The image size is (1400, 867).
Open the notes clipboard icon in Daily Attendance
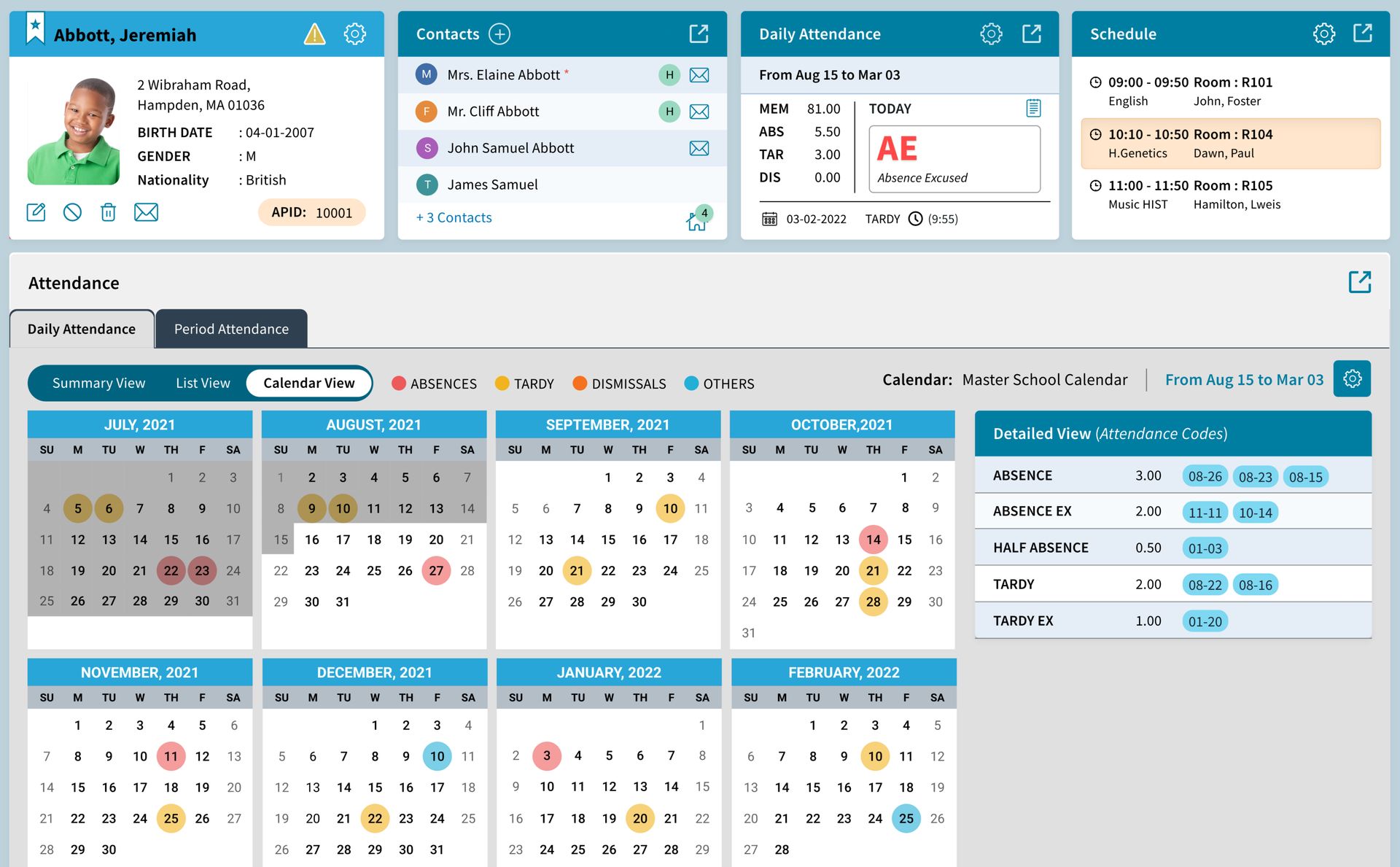(1033, 107)
